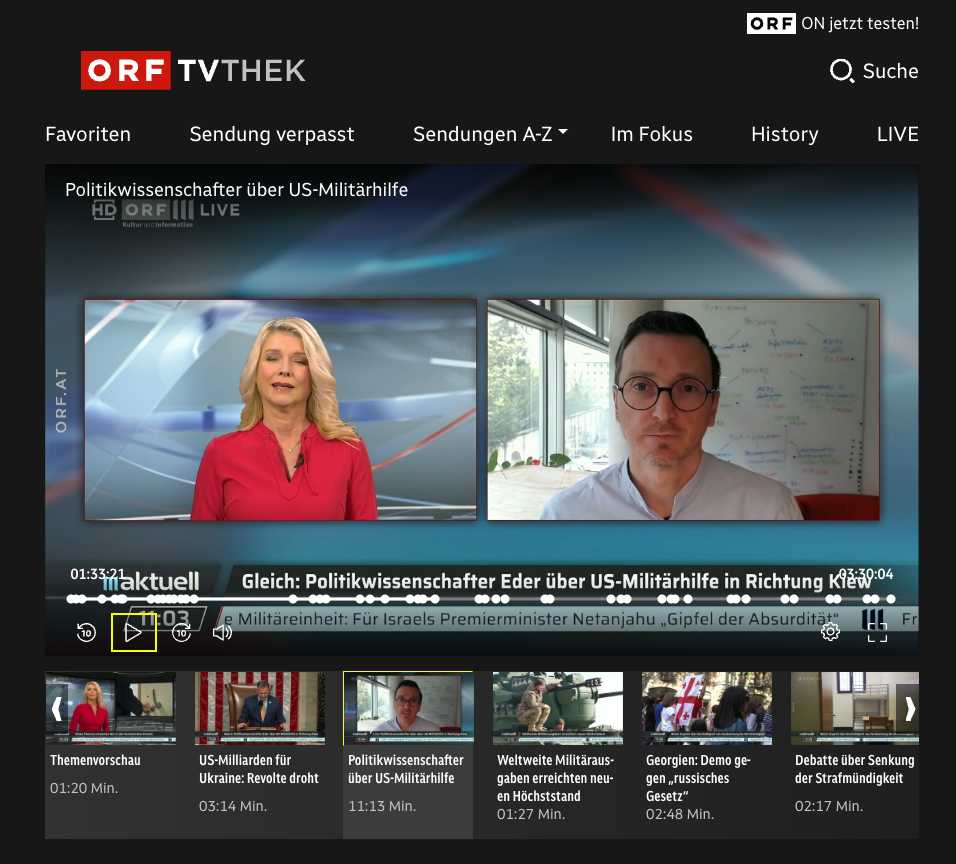
Task: Rewind the video 10 seconds
Action: pos(87,632)
